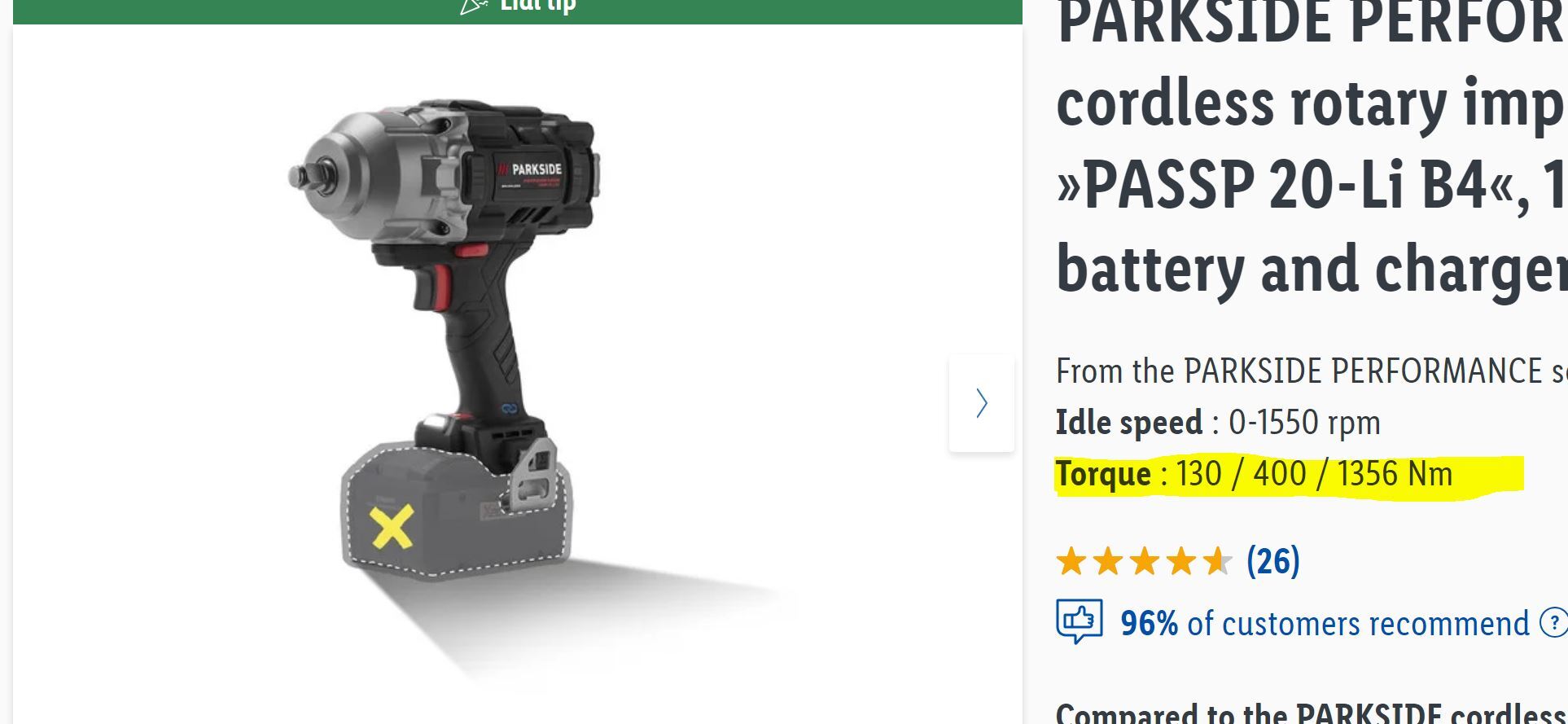Click the Lidl tip banner icon
Viewport: 1568px width, 724px height.
(473, 7)
